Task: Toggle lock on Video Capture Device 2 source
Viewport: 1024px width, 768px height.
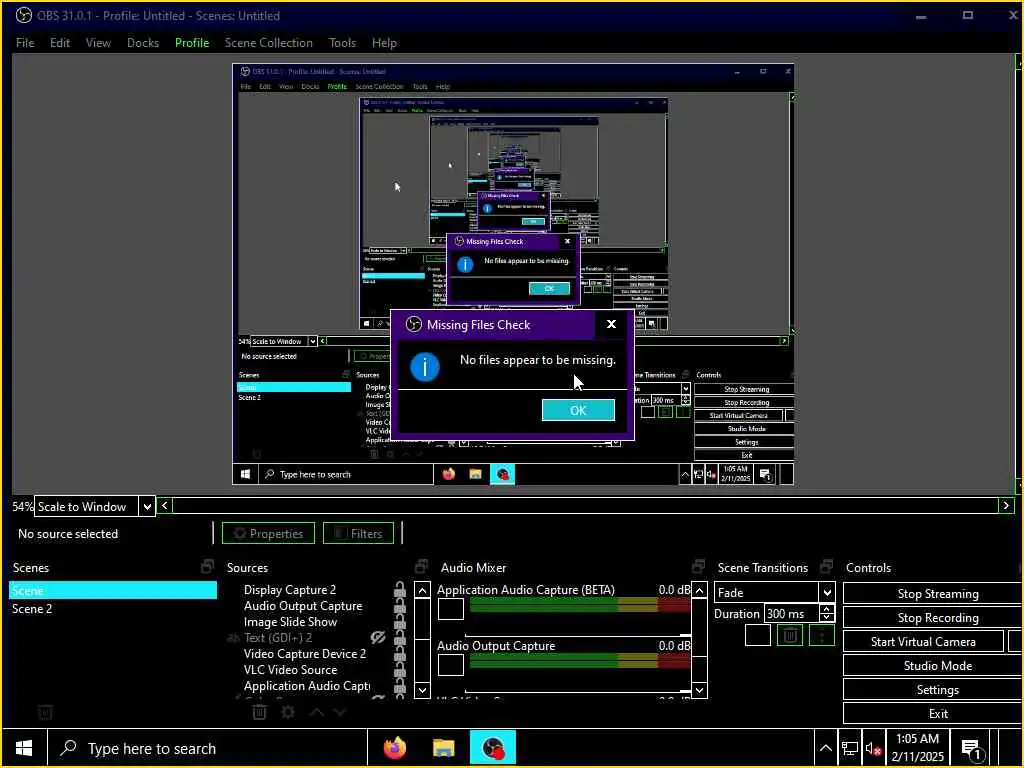Action: pos(400,655)
